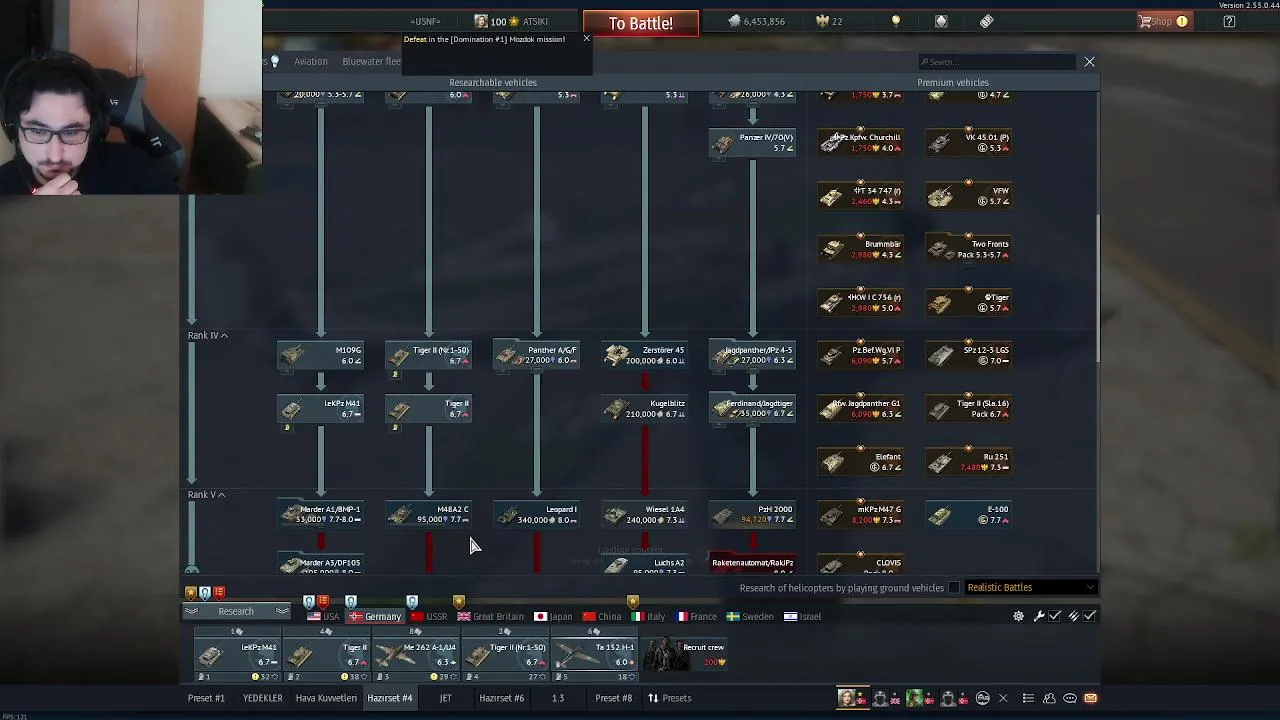Switch to the Aviation tab
The height and width of the screenshot is (720, 1280).
click(311, 61)
